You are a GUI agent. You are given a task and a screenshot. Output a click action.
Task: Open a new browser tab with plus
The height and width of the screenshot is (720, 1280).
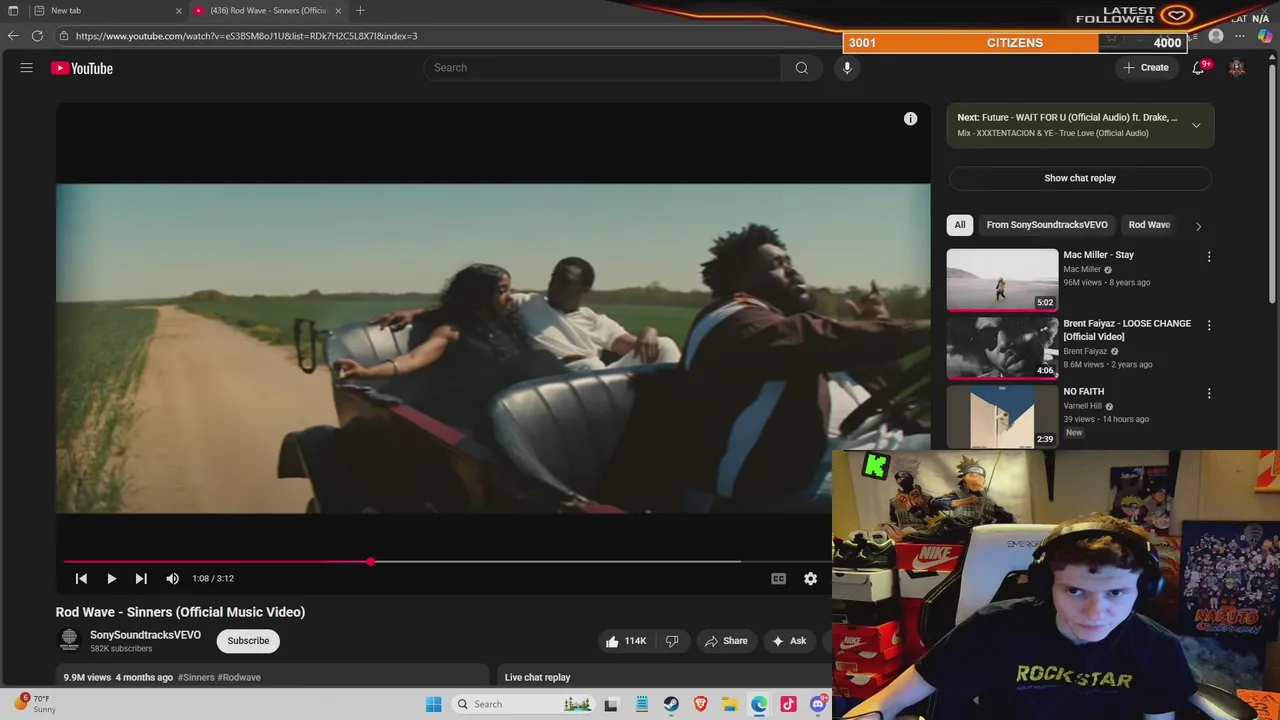tap(360, 10)
